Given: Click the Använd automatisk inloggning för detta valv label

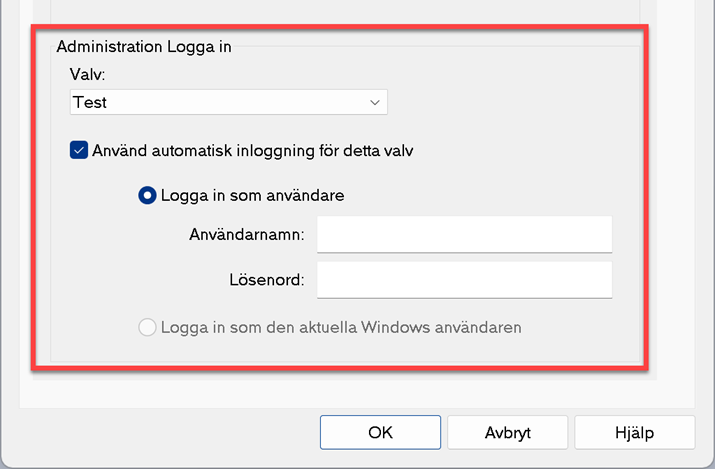Looking at the screenshot, I should [x=253, y=150].
